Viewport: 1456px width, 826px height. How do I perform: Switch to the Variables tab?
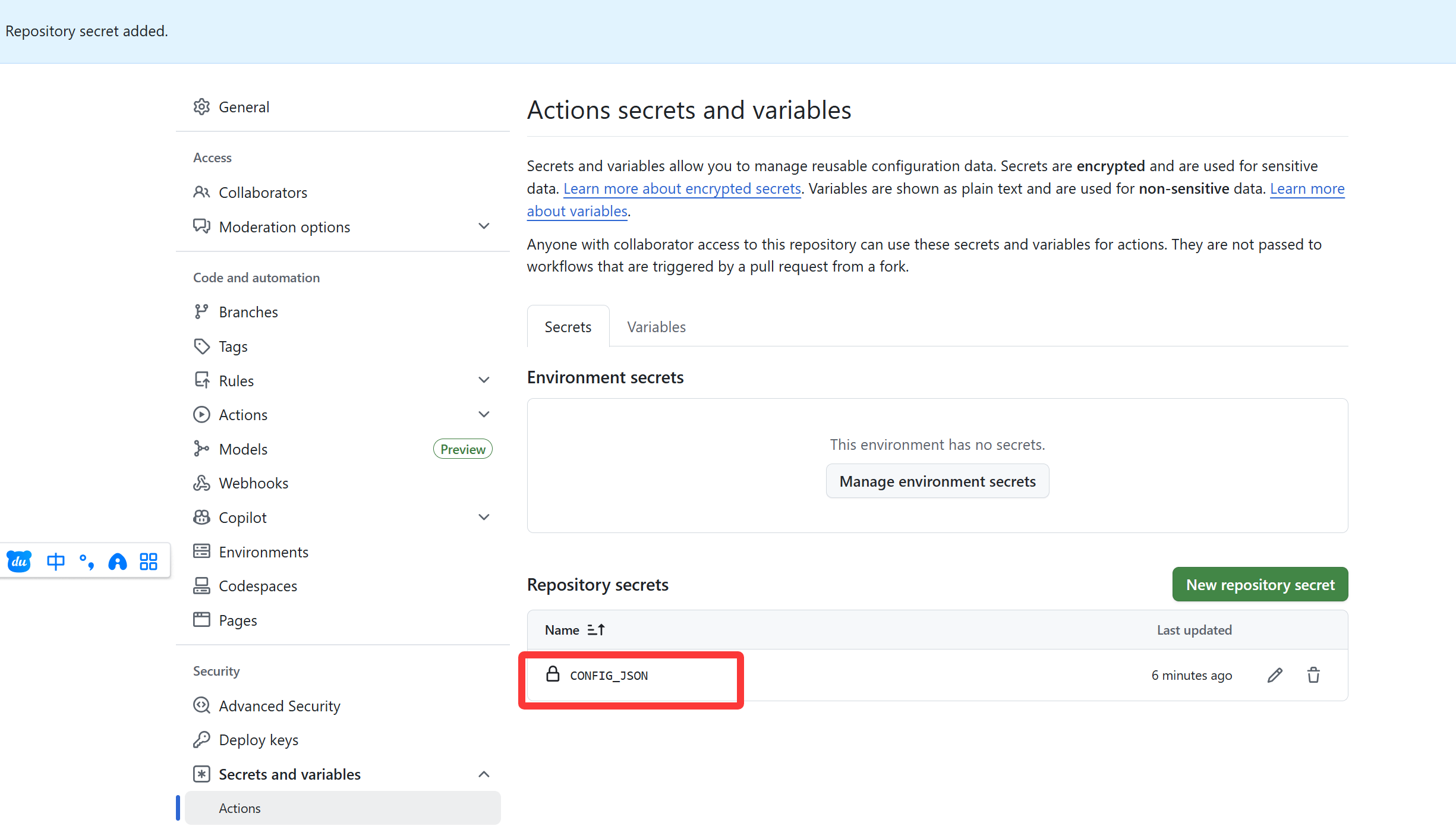pos(656,327)
